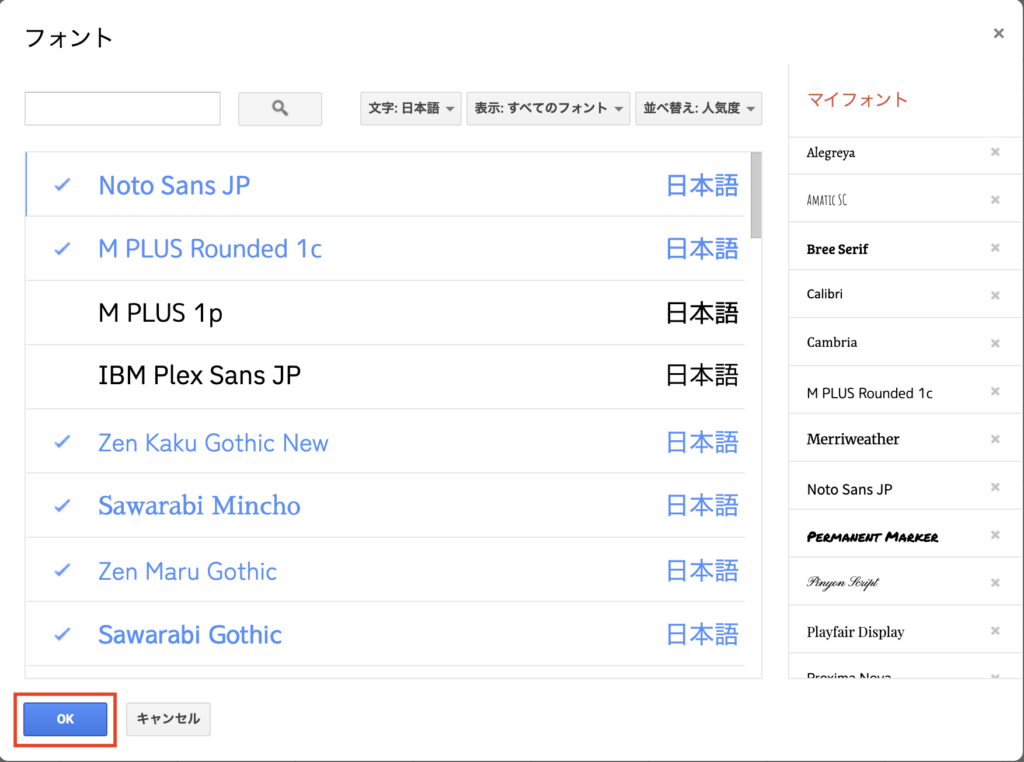The image size is (1024, 762).
Task: Confirm font selection with OK button
Action: tap(65, 719)
